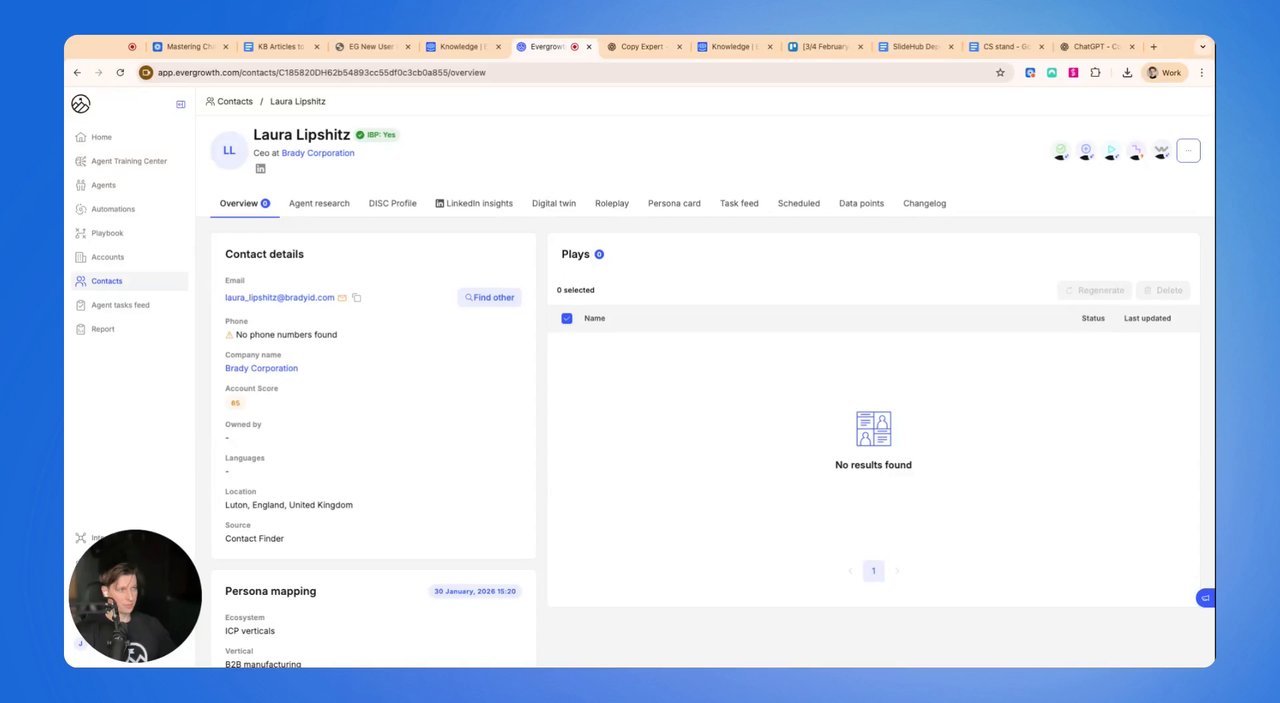The height and width of the screenshot is (703, 1280).
Task: Click the browser back arrow
Action: click(x=77, y=73)
